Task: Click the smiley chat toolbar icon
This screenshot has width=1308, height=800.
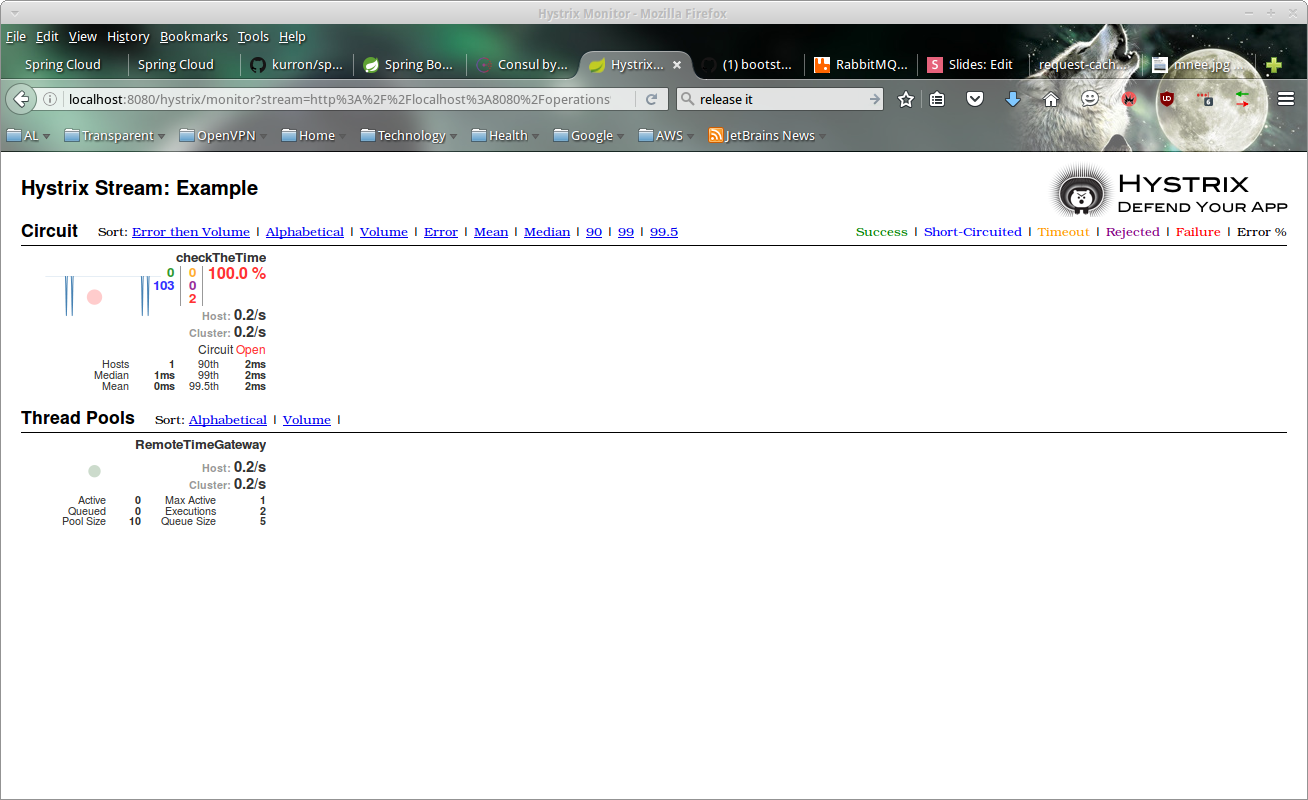Action: click(x=1090, y=99)
